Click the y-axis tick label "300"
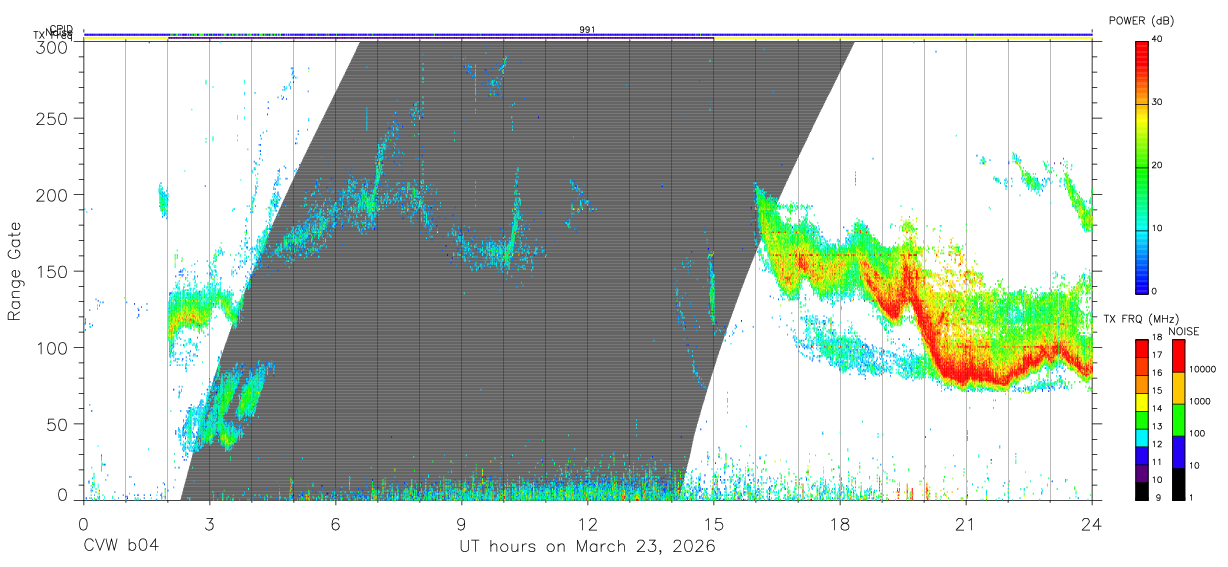Image resolution: width=1228 pixels, height=567 pixels. pyautogui.click(x=51, y=46)
